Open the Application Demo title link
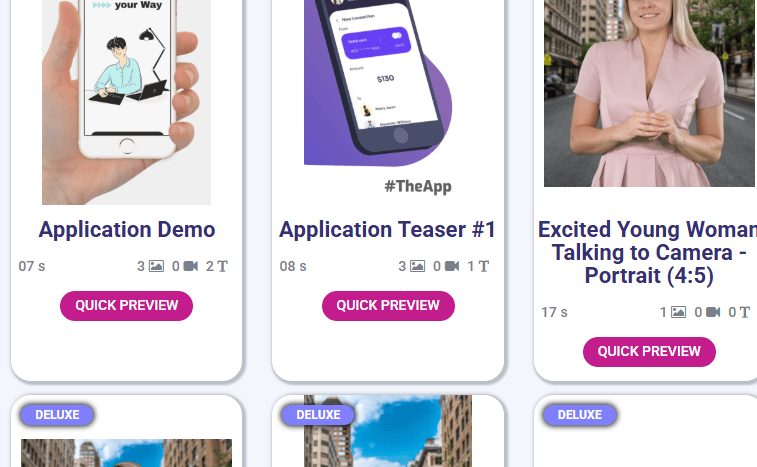 point(127,229)
